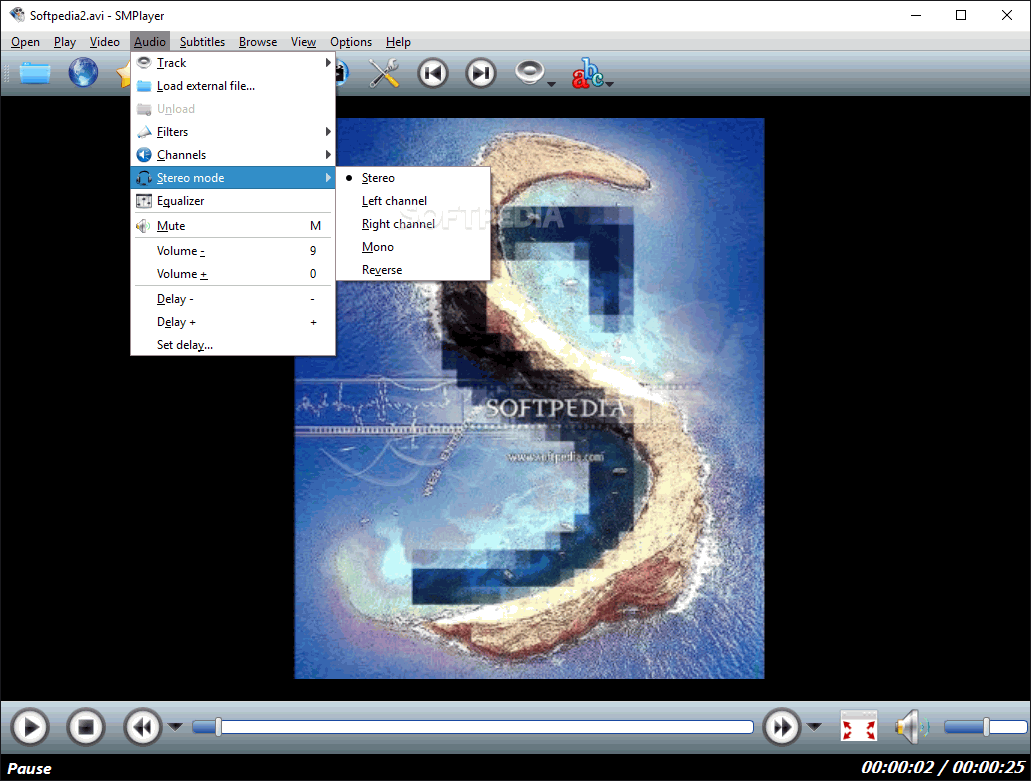Click the abc subtitle toolbar icon
This screenshot has width=1031, height=781.
587,72
